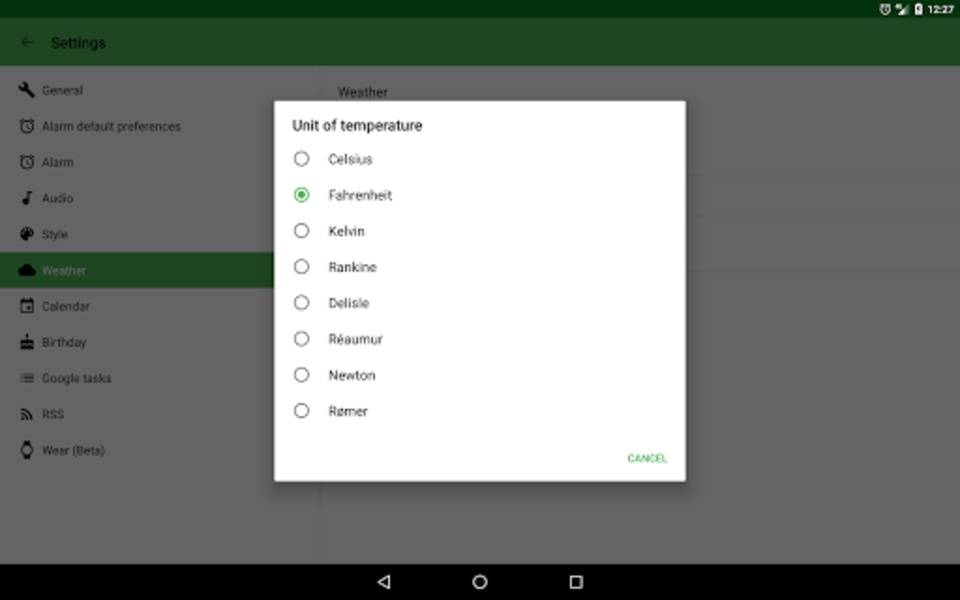Select the Delisle radio button
This screenshot has width=960, height=600.
coord(301,303)
